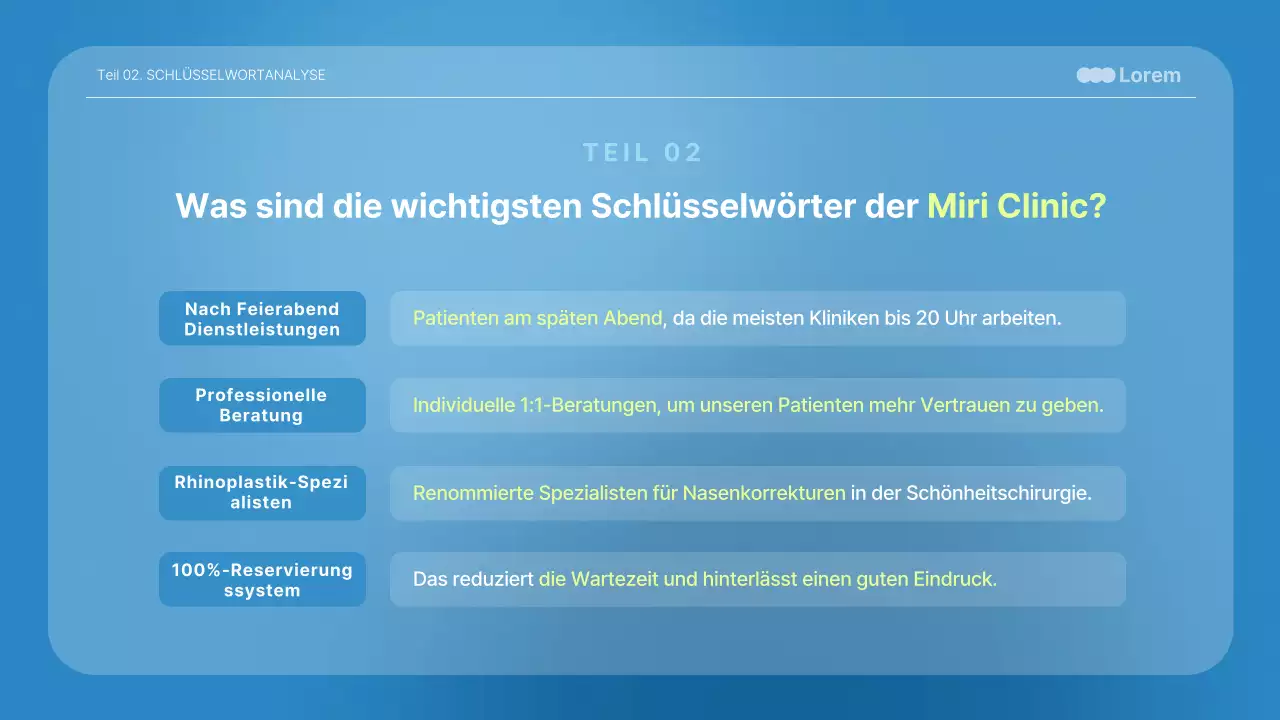Select the slide title question text
1280x720 pixels.
coord(640,205)
